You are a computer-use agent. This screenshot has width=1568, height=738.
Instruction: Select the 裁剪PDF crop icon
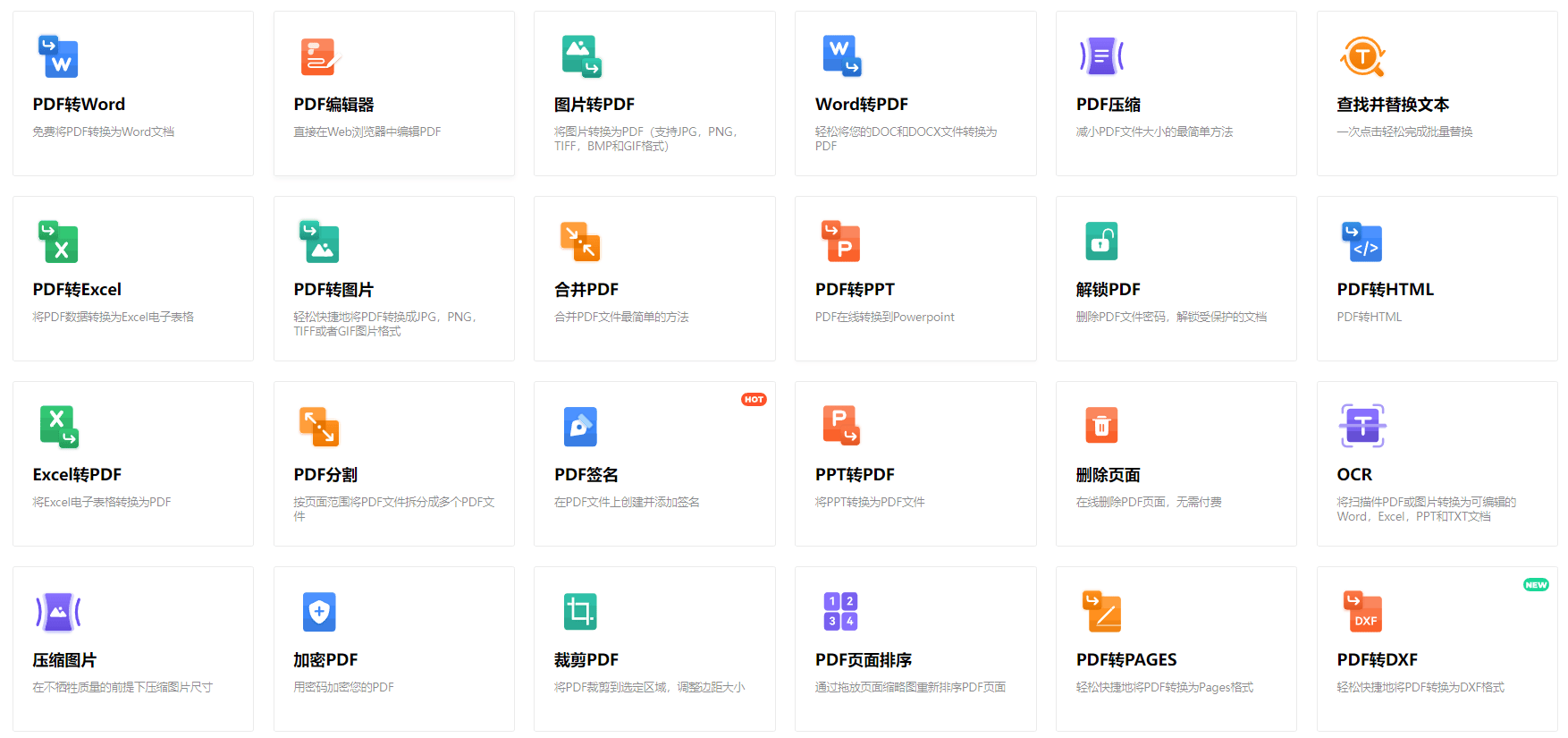coord(580,612)
